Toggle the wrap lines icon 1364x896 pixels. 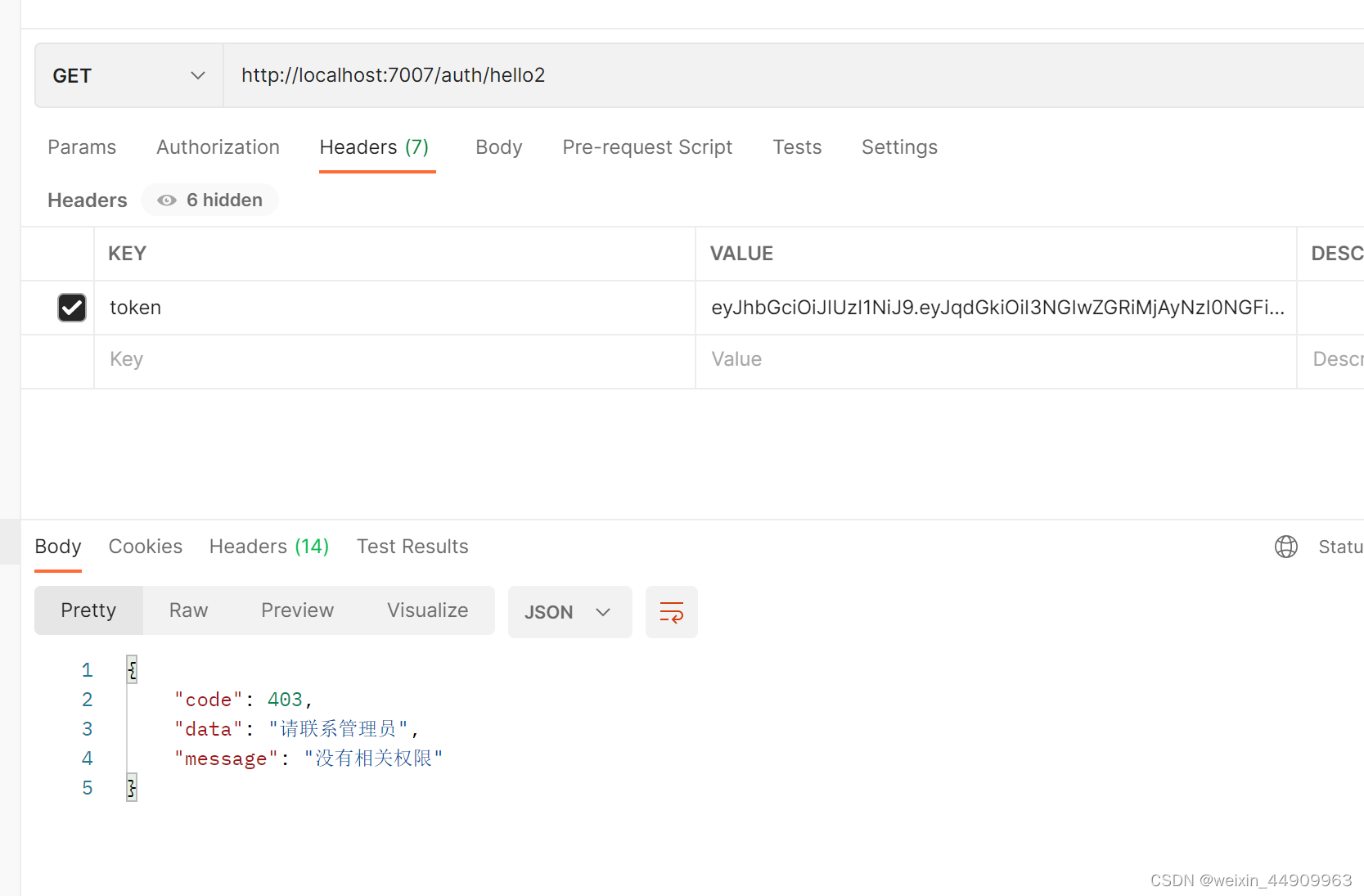[672, 612]
